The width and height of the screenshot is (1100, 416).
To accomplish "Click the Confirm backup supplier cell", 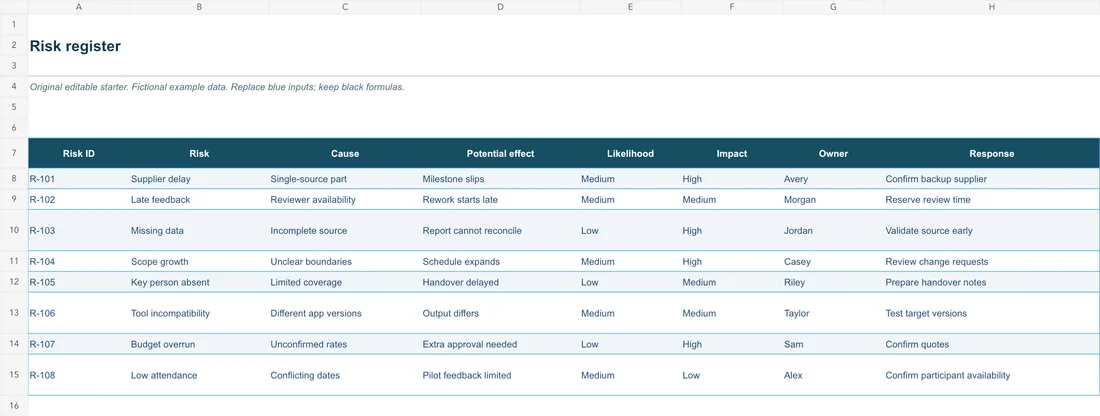I will 991,179.
